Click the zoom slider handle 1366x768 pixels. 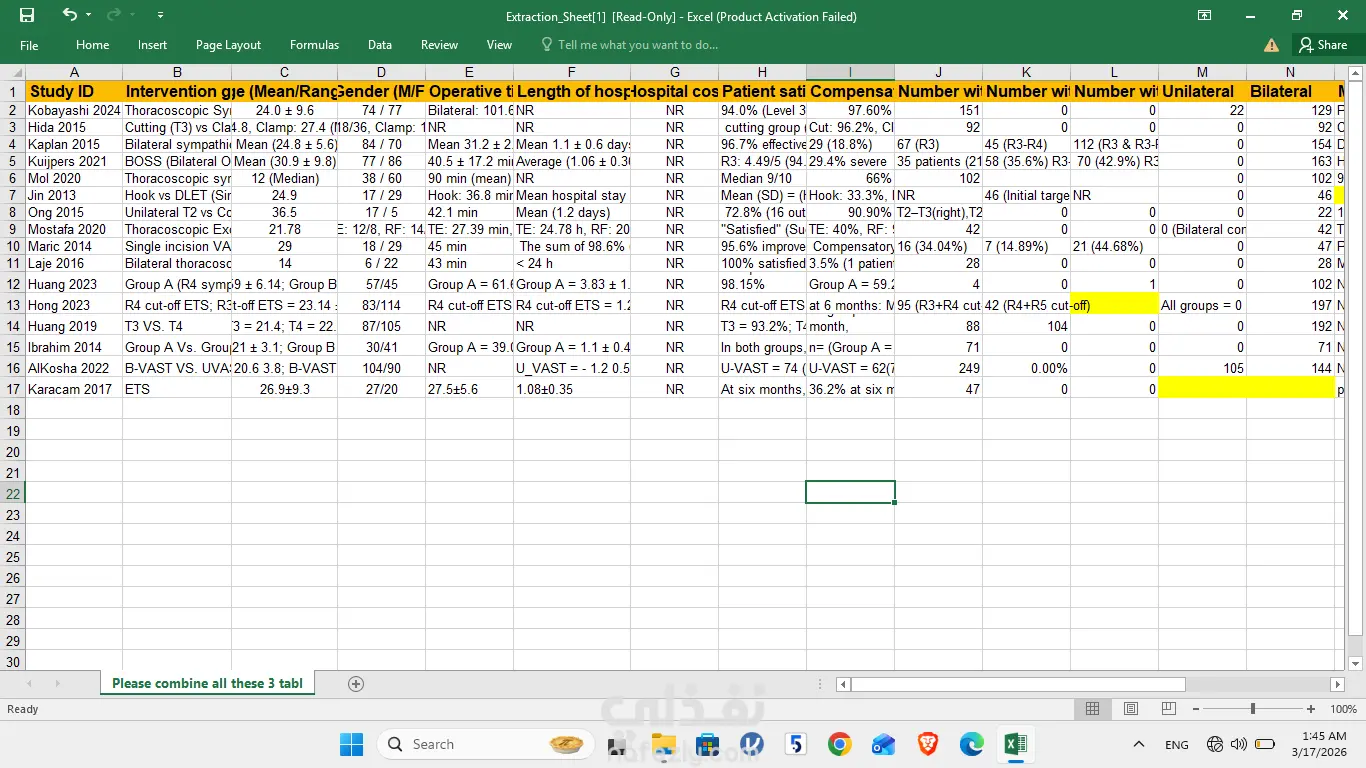1253,709
